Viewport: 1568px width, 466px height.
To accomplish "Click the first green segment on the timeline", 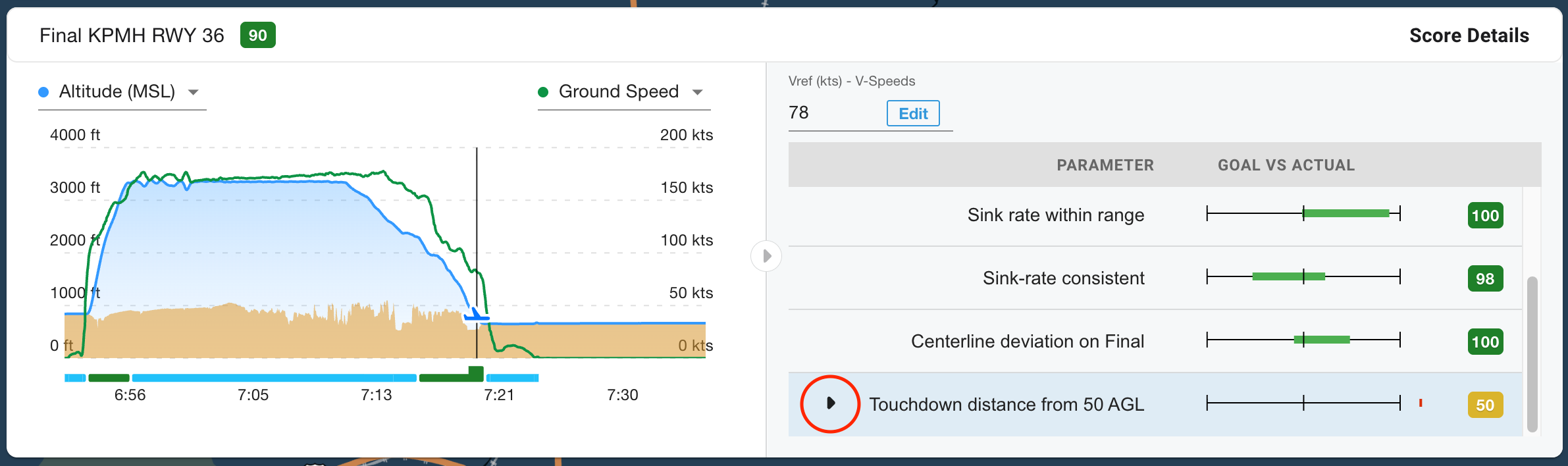I will (109, 378).
